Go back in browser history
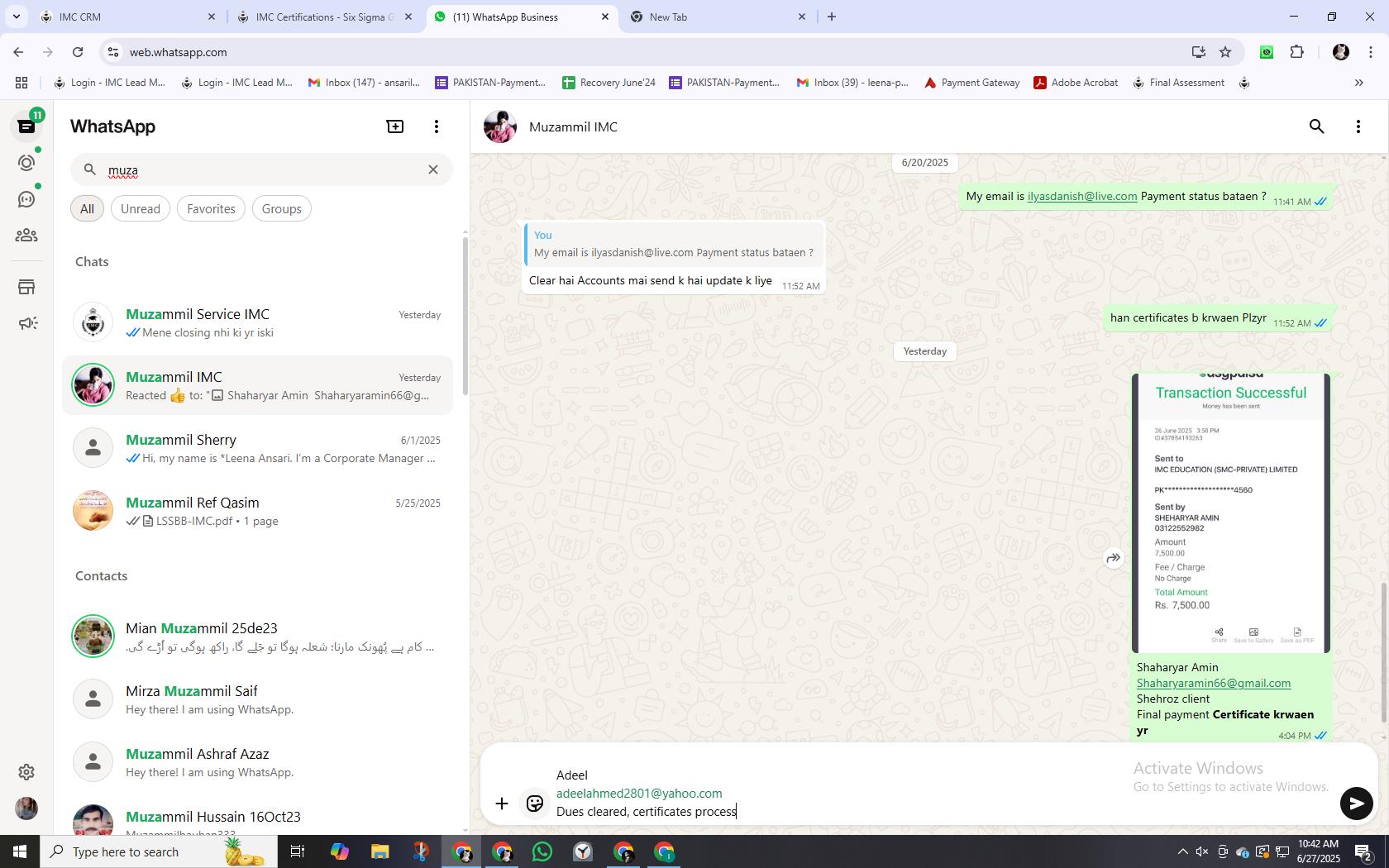The height and width of the screenshot is (868, 1389). 18,52
